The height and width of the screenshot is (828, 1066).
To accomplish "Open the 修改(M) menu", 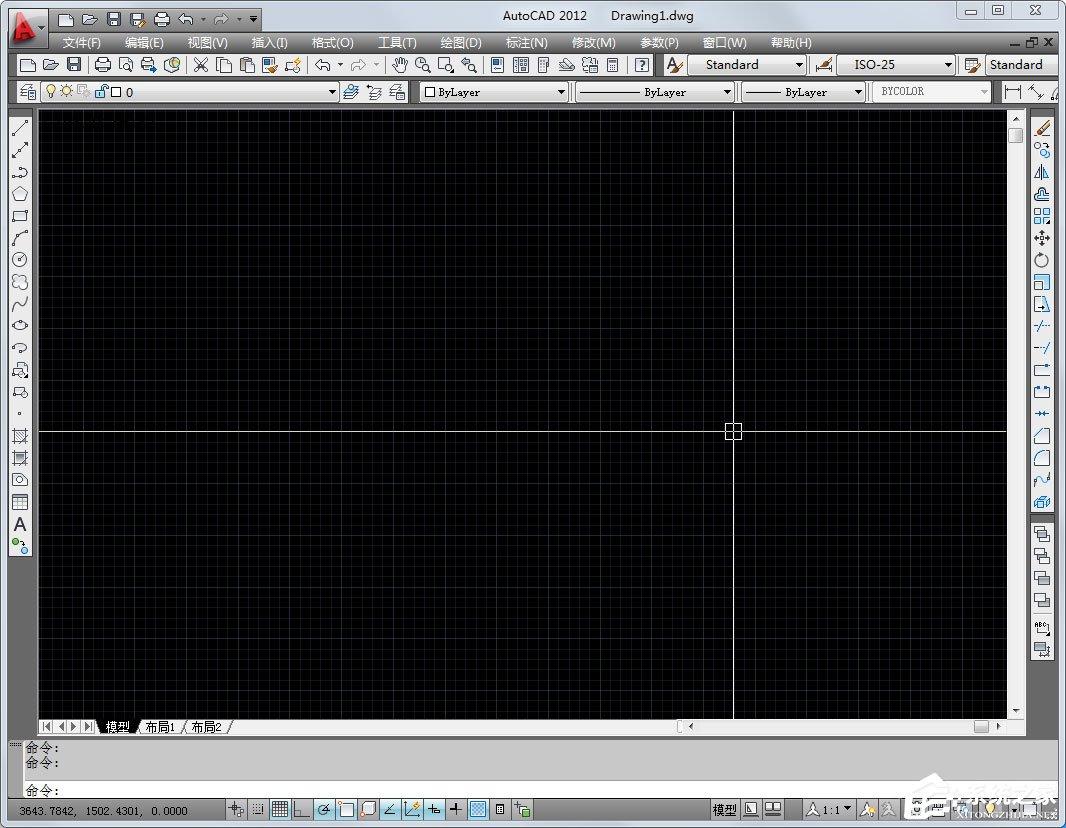I will point(594,43).
